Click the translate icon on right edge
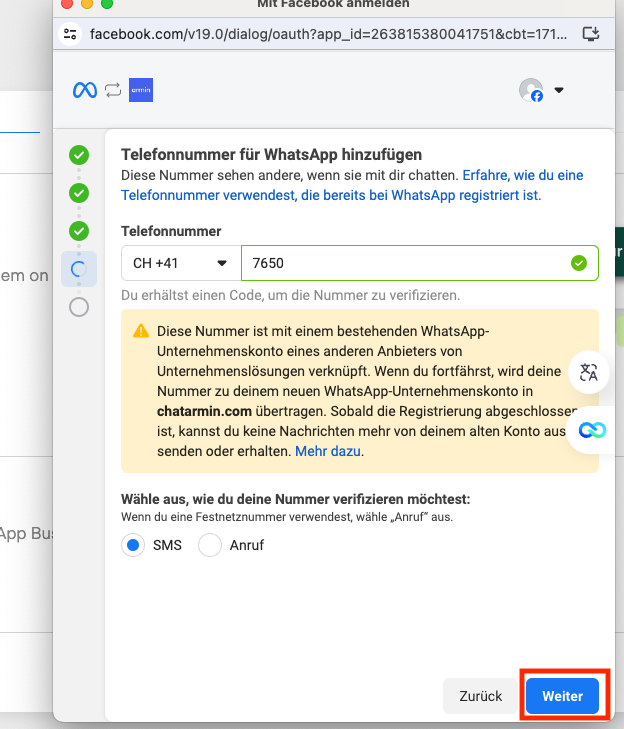 tap(589, 373)
